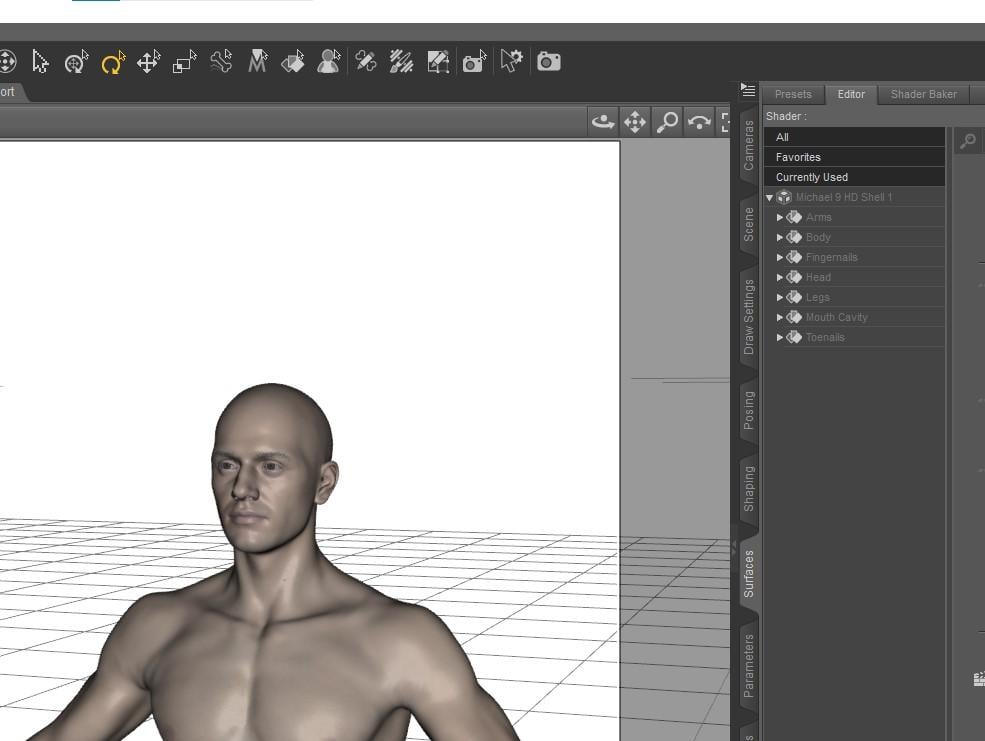Viewport: 985px width, 741px height.
Task: Click the surface icon beside Head
Action: (x=793, y=277)
